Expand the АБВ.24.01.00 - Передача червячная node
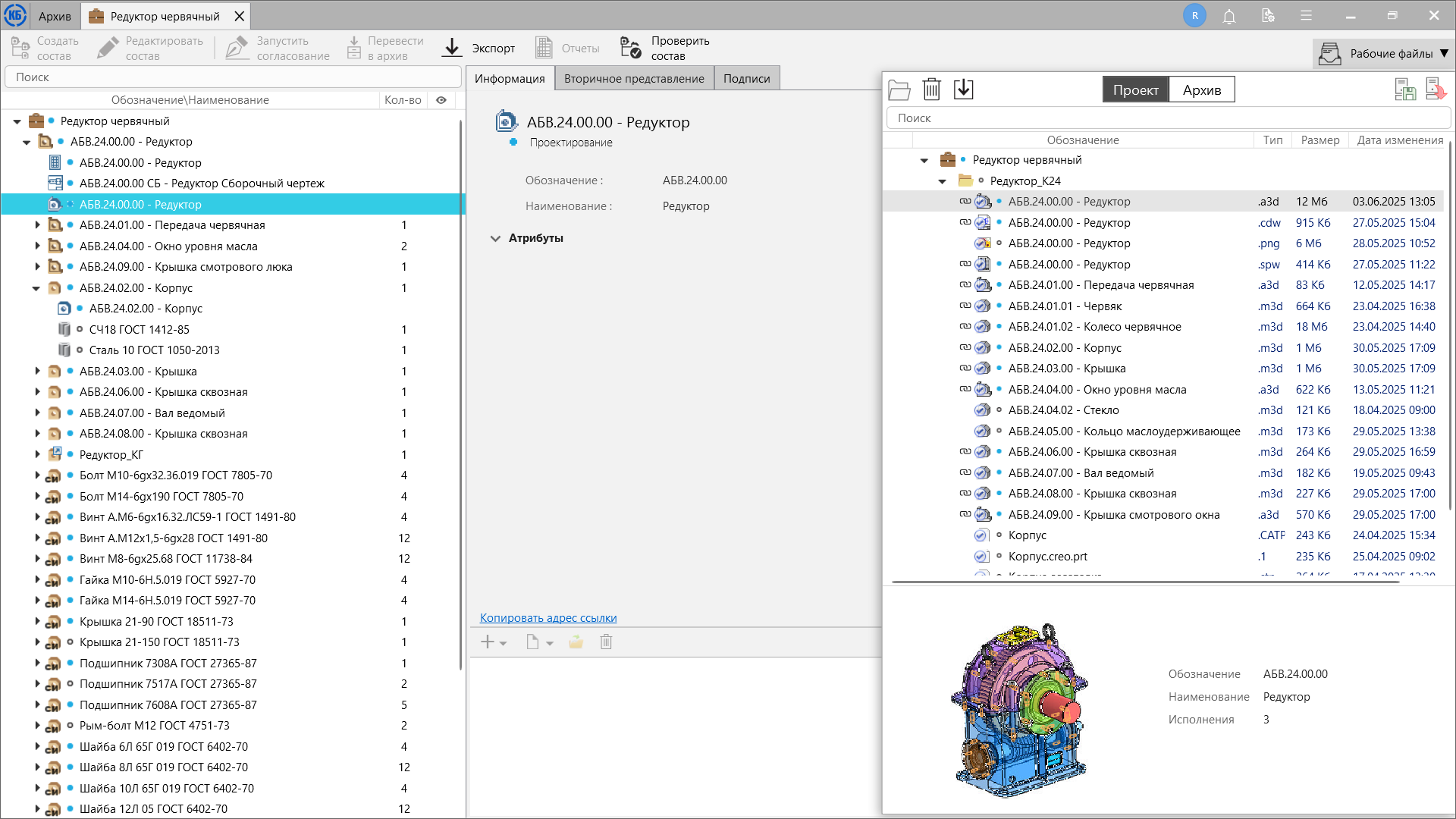The image size is (1456, 819). (x=37, y=225)
